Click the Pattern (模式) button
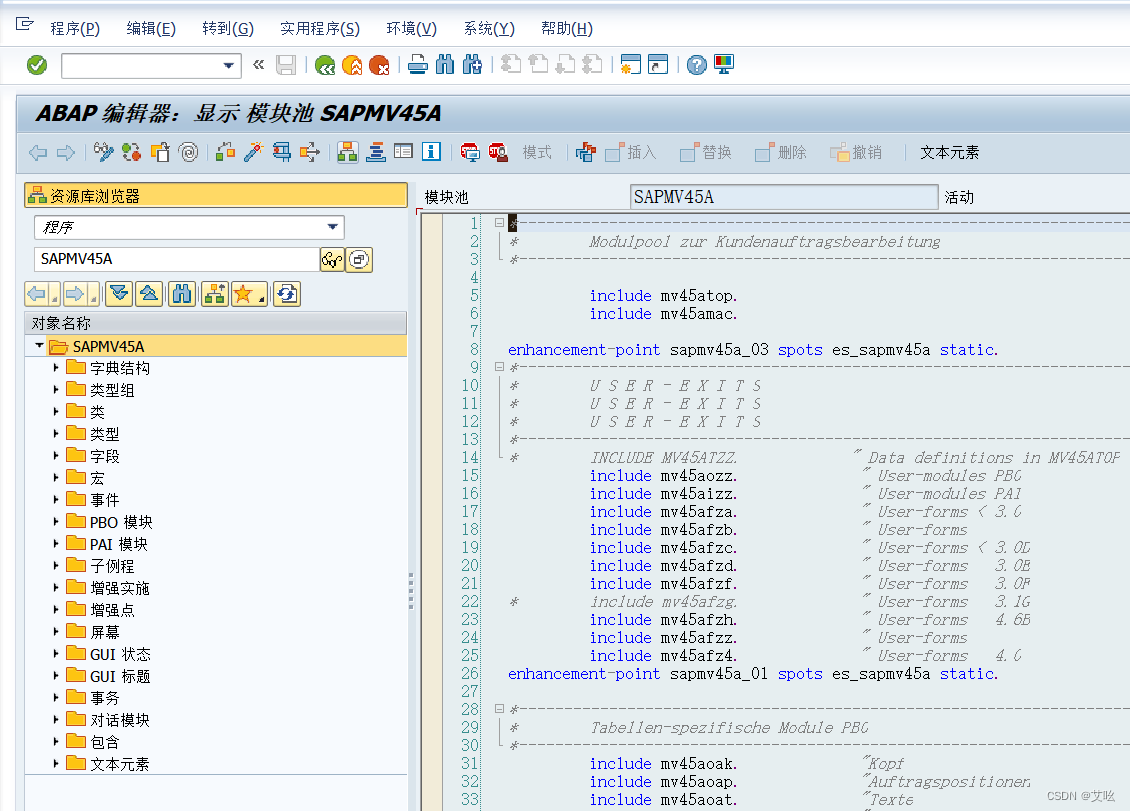The width and height of the screenshot is (1130, 811). (537, 152)
